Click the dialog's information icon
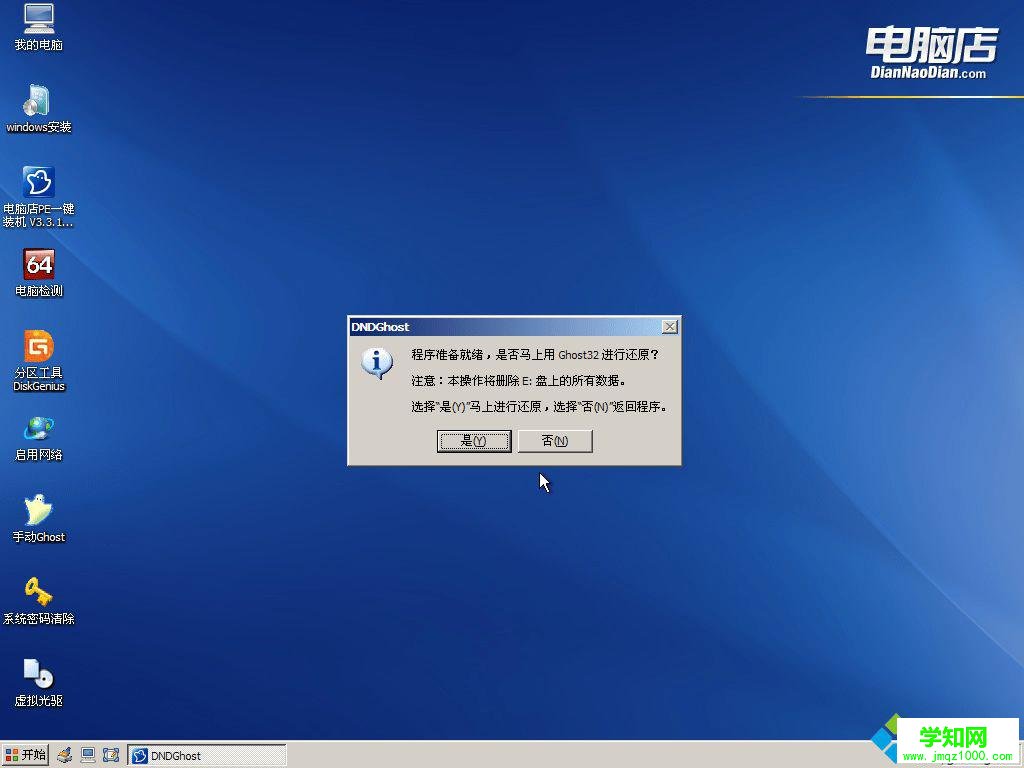Screen dimensions: 1024x768 377,365
